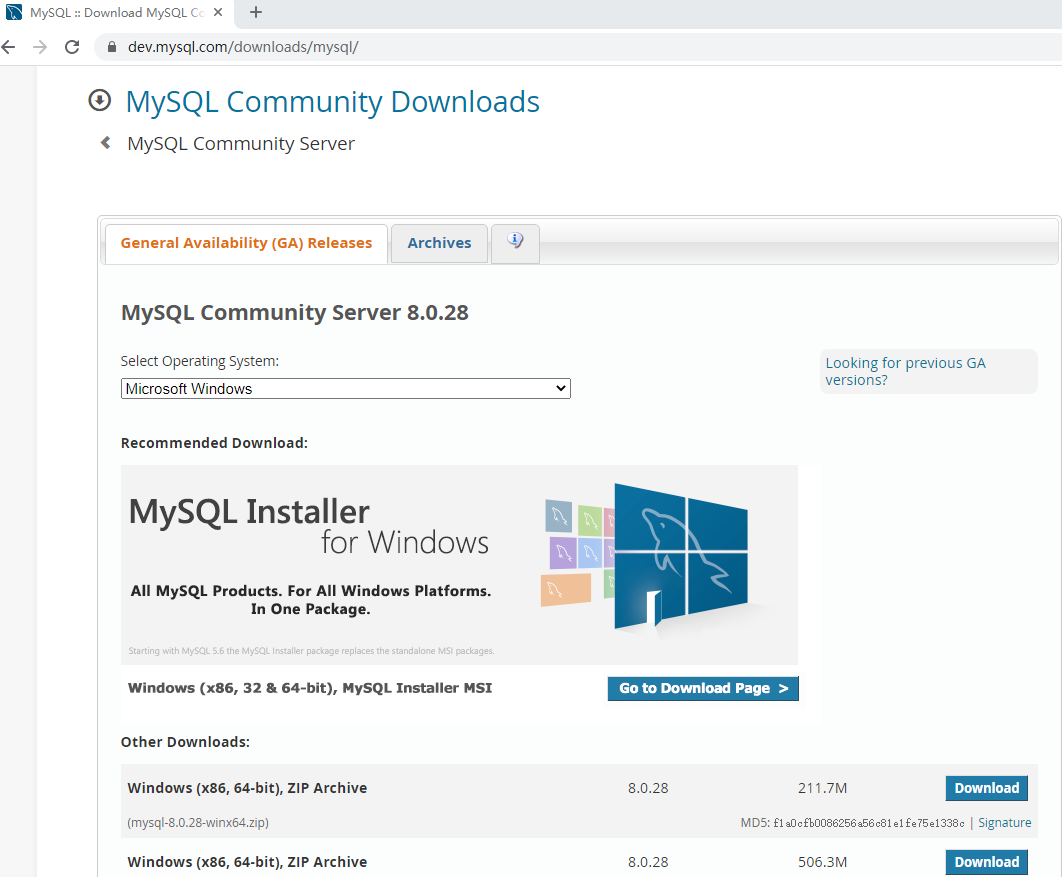Switch to the Archives tab
This screenshot has height=877, width=1062.
click(x=439, y=243)
